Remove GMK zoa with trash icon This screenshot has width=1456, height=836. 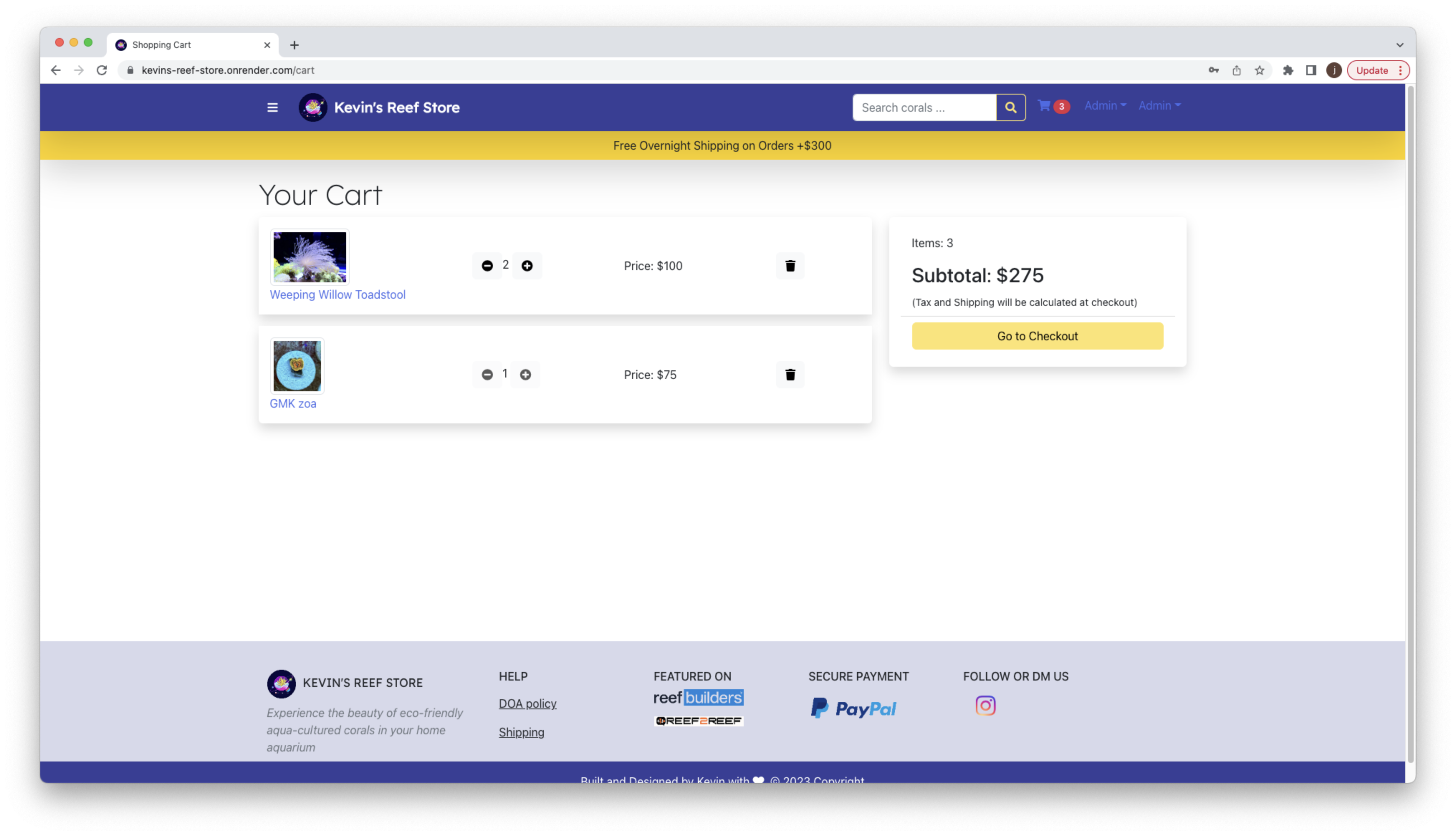790,374
